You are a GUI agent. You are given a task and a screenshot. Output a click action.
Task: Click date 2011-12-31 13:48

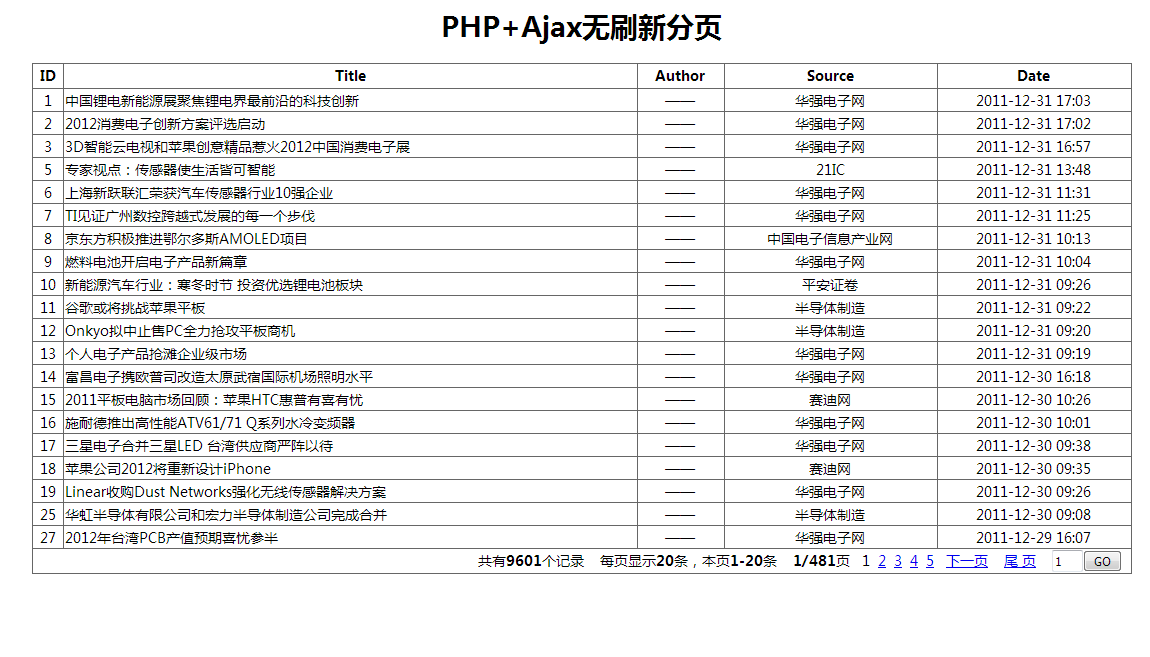click(1033, 170)
